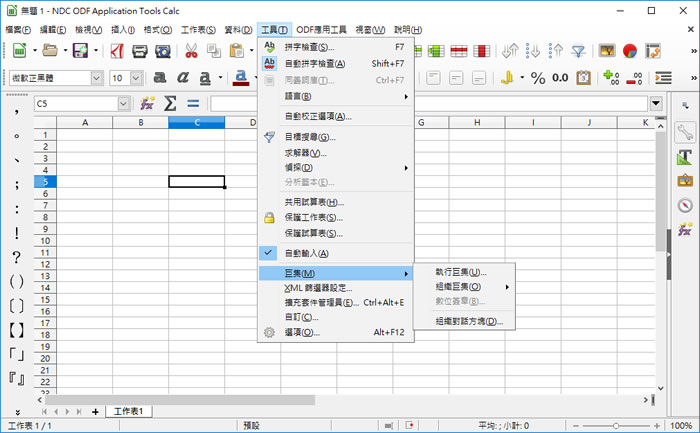
Task: Expand the formula bar dropdown arrow
Action: click(656, 104)
